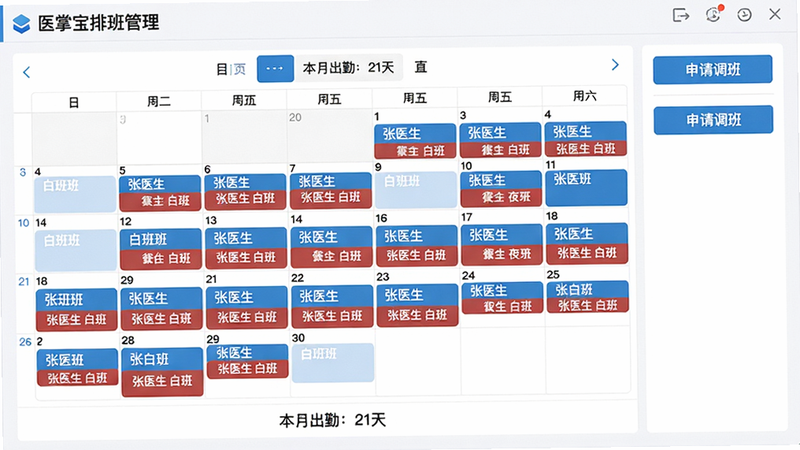
Task: Select the 周二 column header
Action: 159,101
